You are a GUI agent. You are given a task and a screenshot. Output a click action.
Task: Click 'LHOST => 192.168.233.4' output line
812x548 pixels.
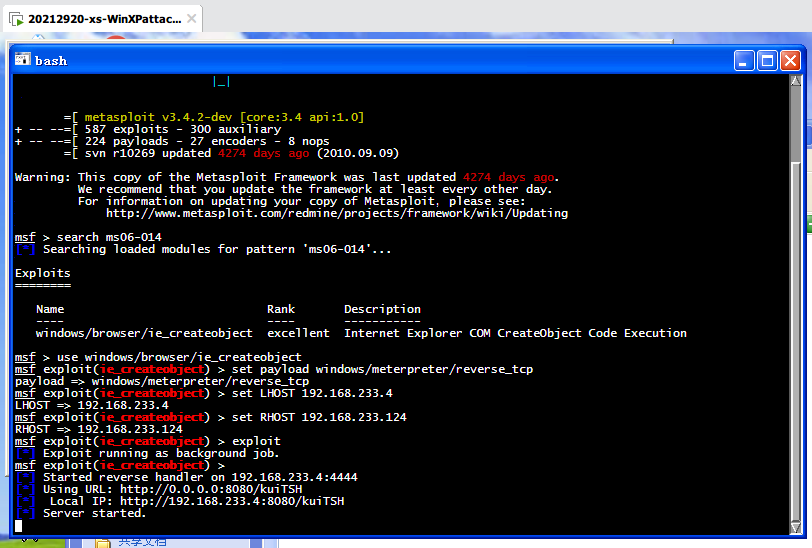(x=92, y=405)
